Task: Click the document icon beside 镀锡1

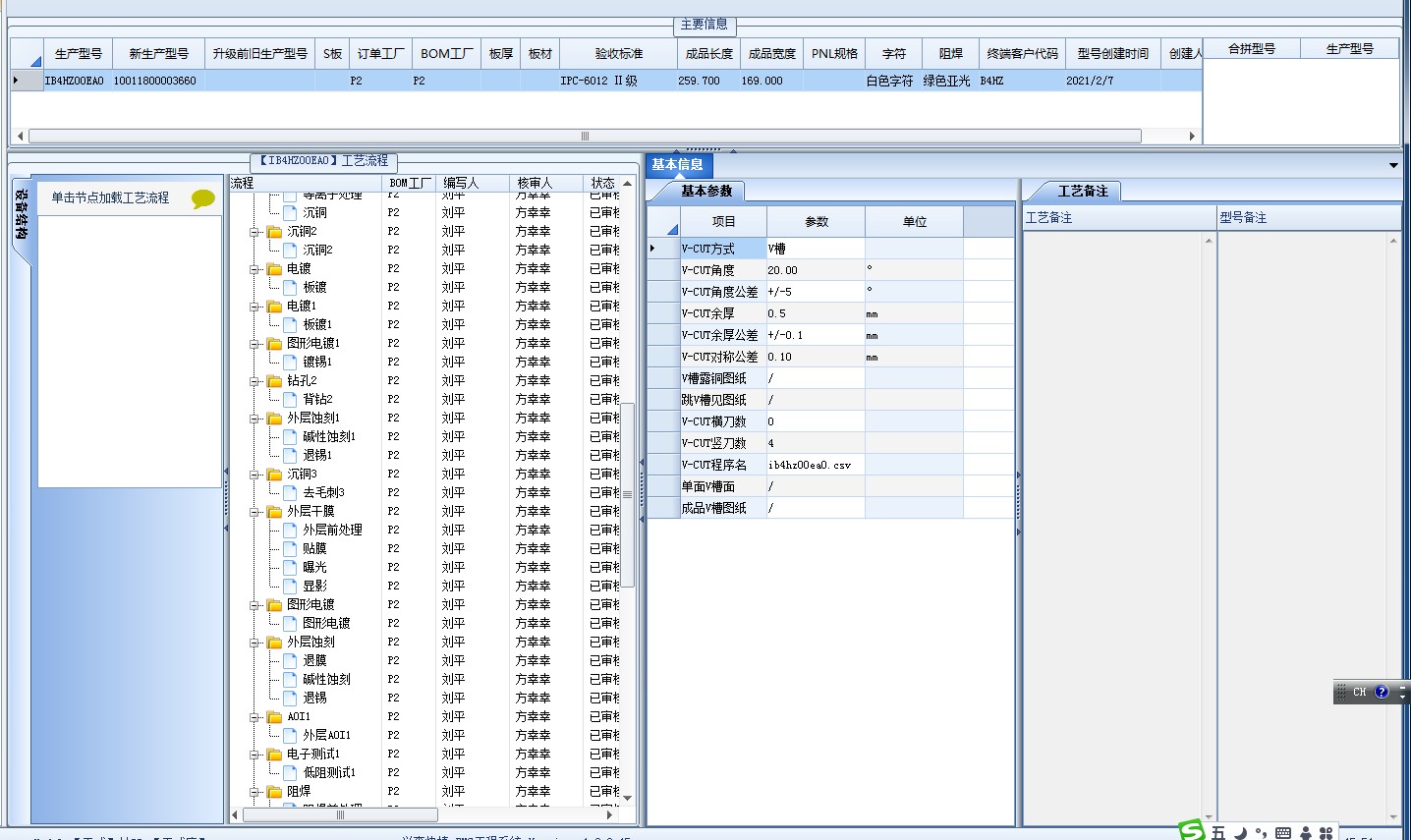Action: (x=291, y=362)
